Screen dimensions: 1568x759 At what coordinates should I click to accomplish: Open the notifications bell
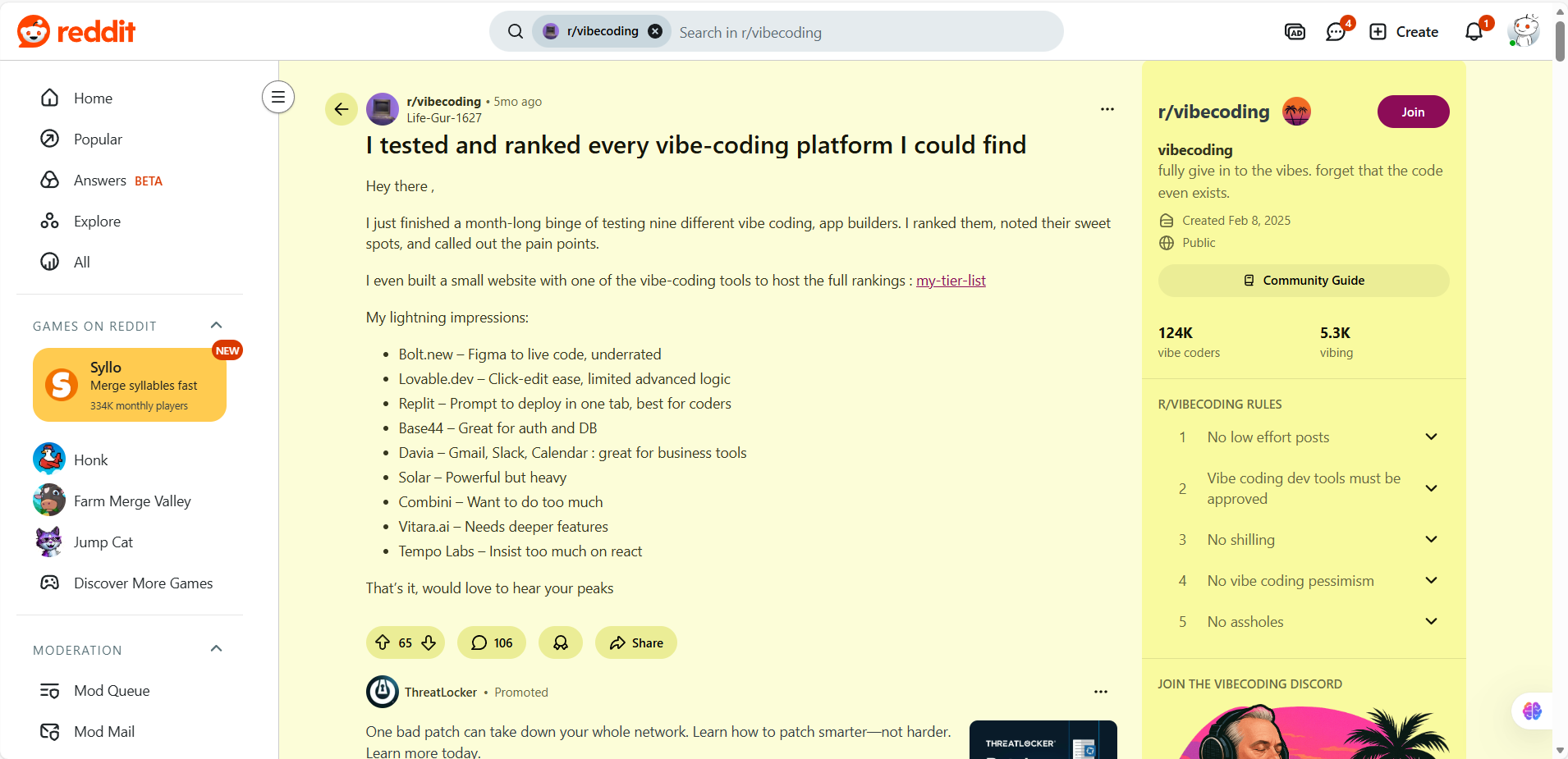point(1474,32)
